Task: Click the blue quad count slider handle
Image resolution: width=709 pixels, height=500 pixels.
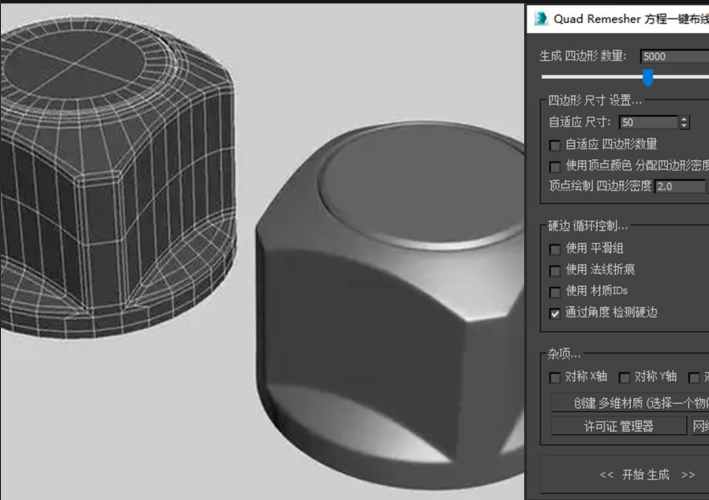Action: point(648,77)
